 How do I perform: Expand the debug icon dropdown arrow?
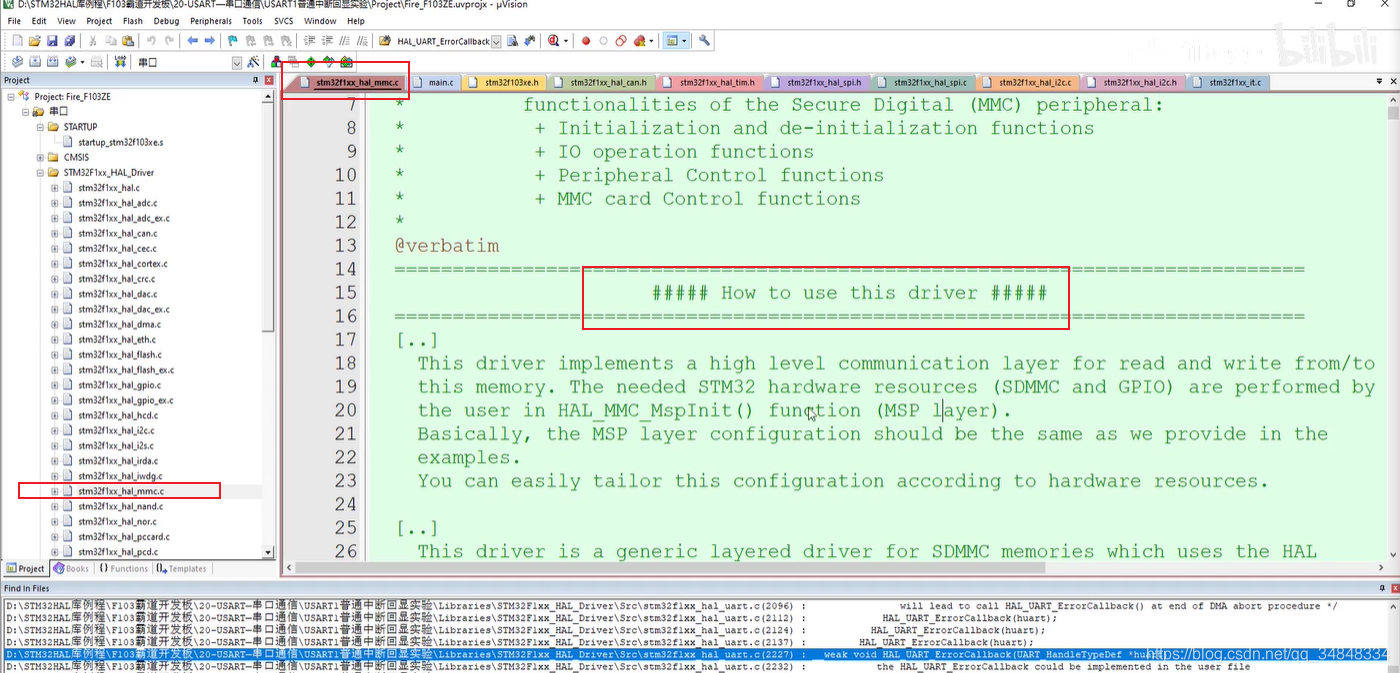[x=566, y=41]
